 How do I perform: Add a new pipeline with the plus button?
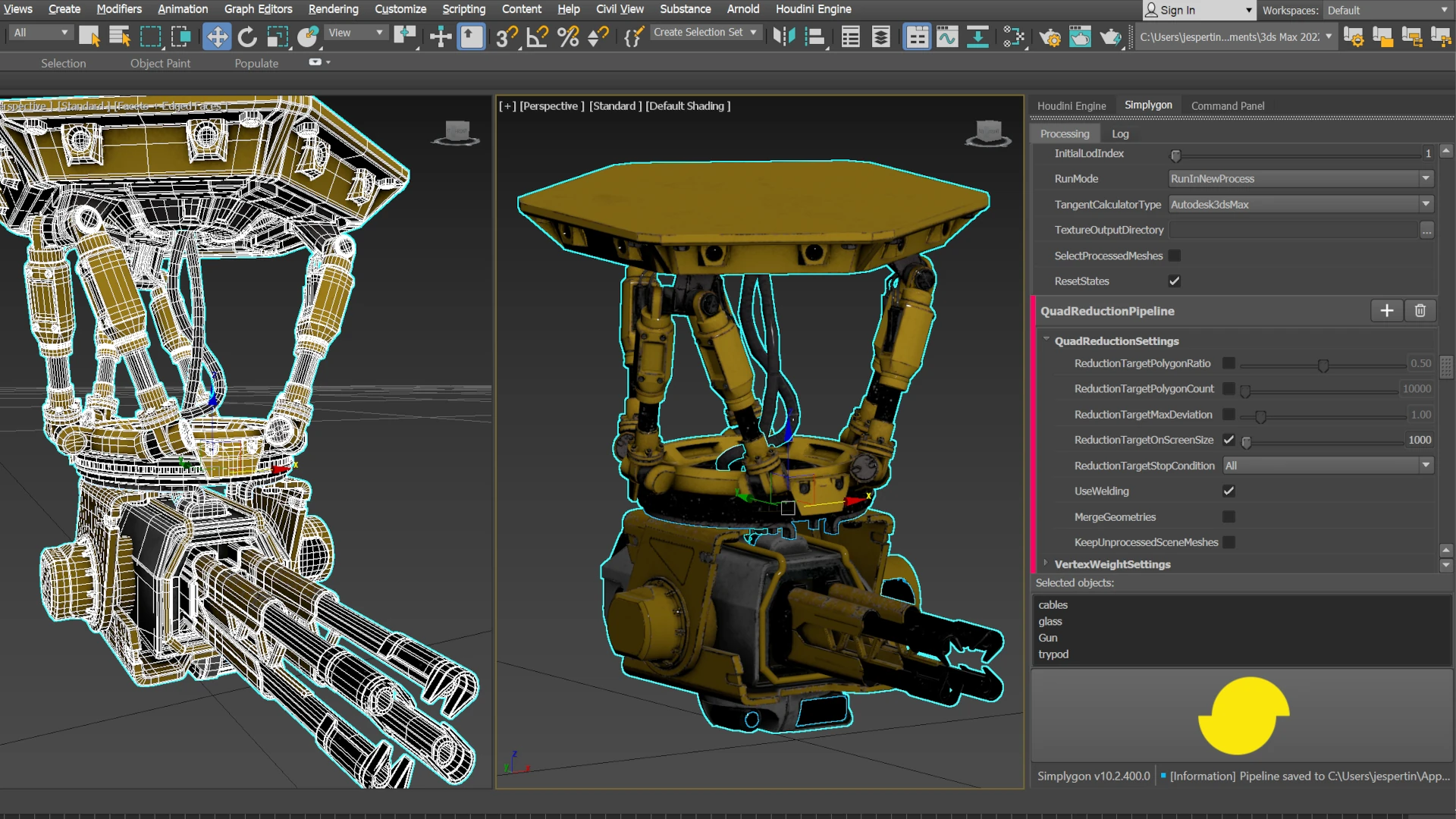[1387, 311]
